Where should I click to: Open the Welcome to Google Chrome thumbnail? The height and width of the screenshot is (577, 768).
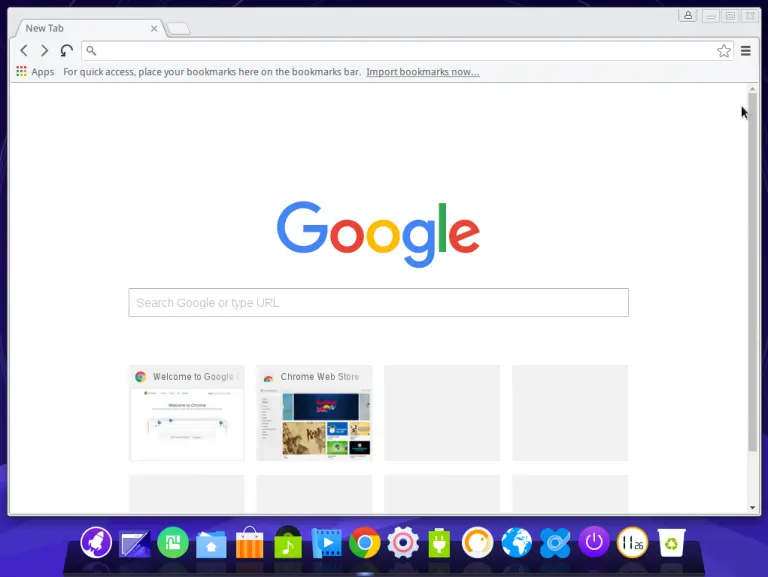pos(186,414)
